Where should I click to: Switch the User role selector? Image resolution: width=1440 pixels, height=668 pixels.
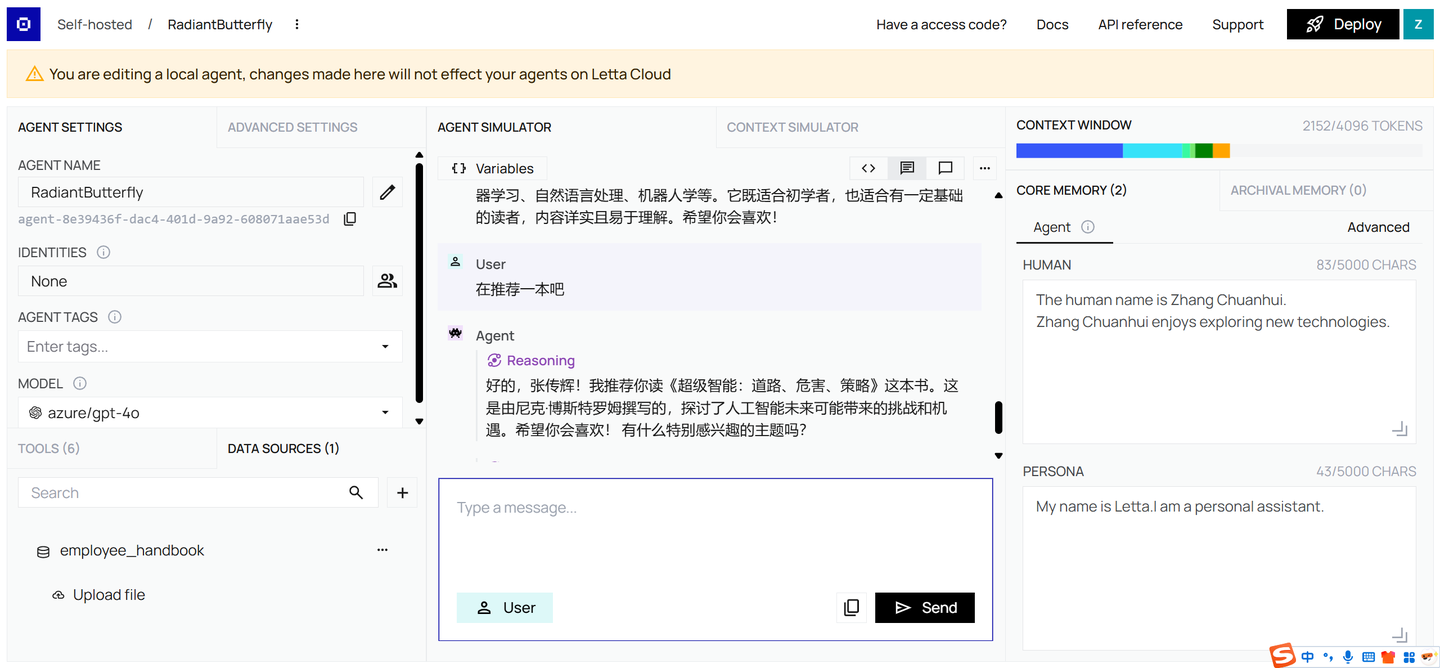(x=504, y=608)
